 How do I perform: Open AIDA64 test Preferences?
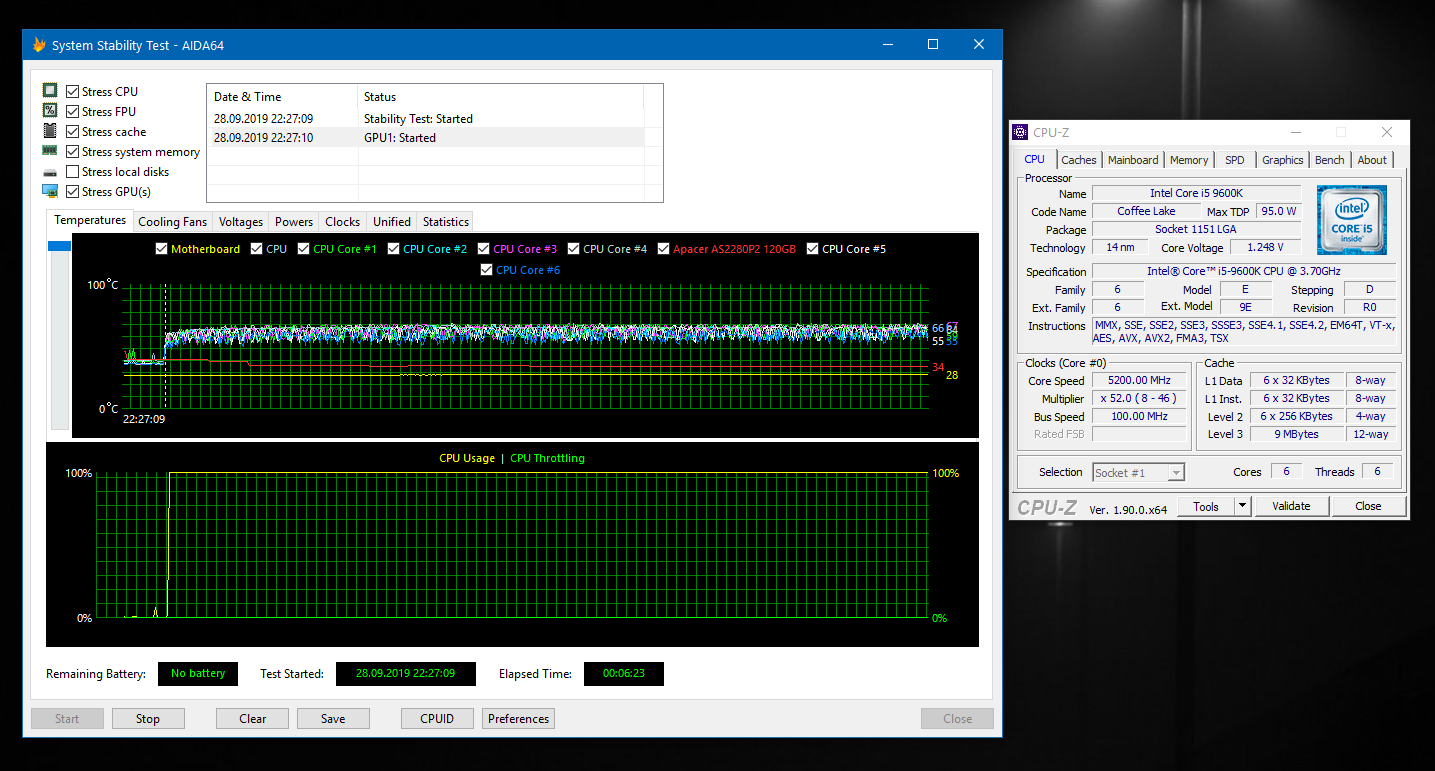pos(518,718)
